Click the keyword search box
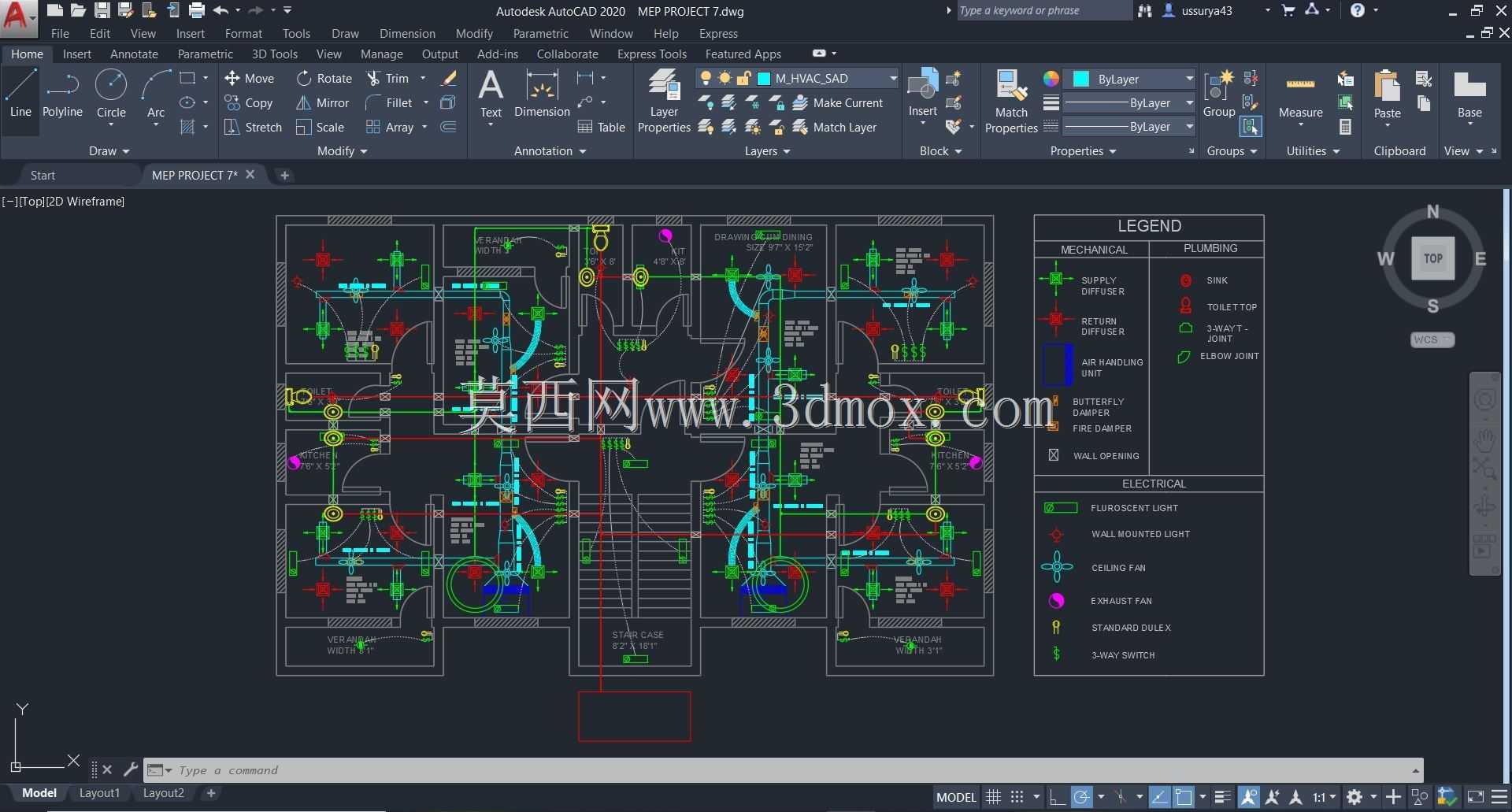Viewport: 1512px width, 812px height. coord(1043,10)
